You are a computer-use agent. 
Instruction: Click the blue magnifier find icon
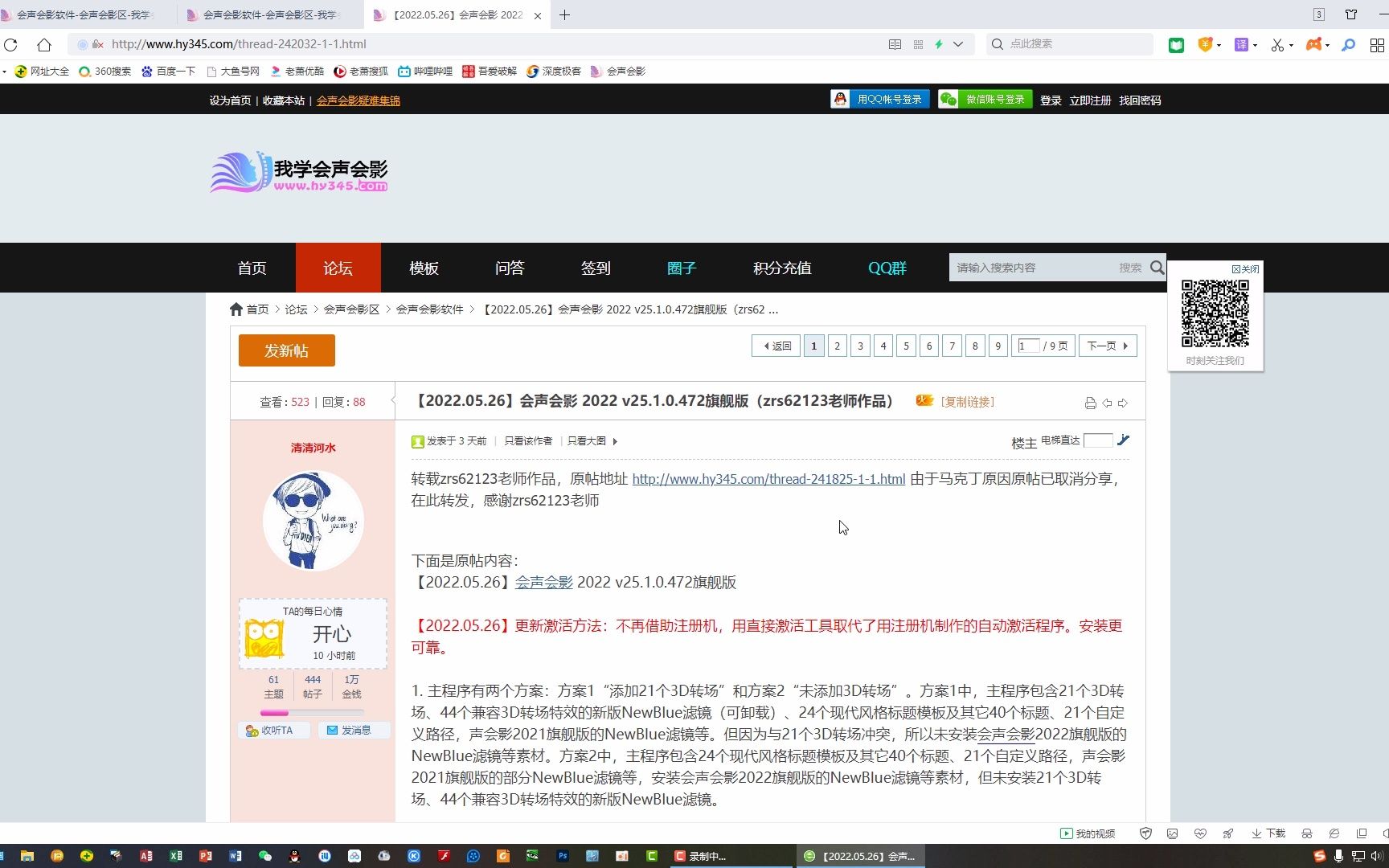coord(1349,45)
